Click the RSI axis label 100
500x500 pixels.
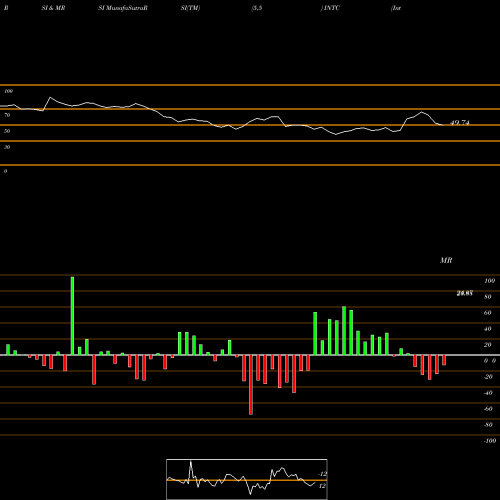9,91
